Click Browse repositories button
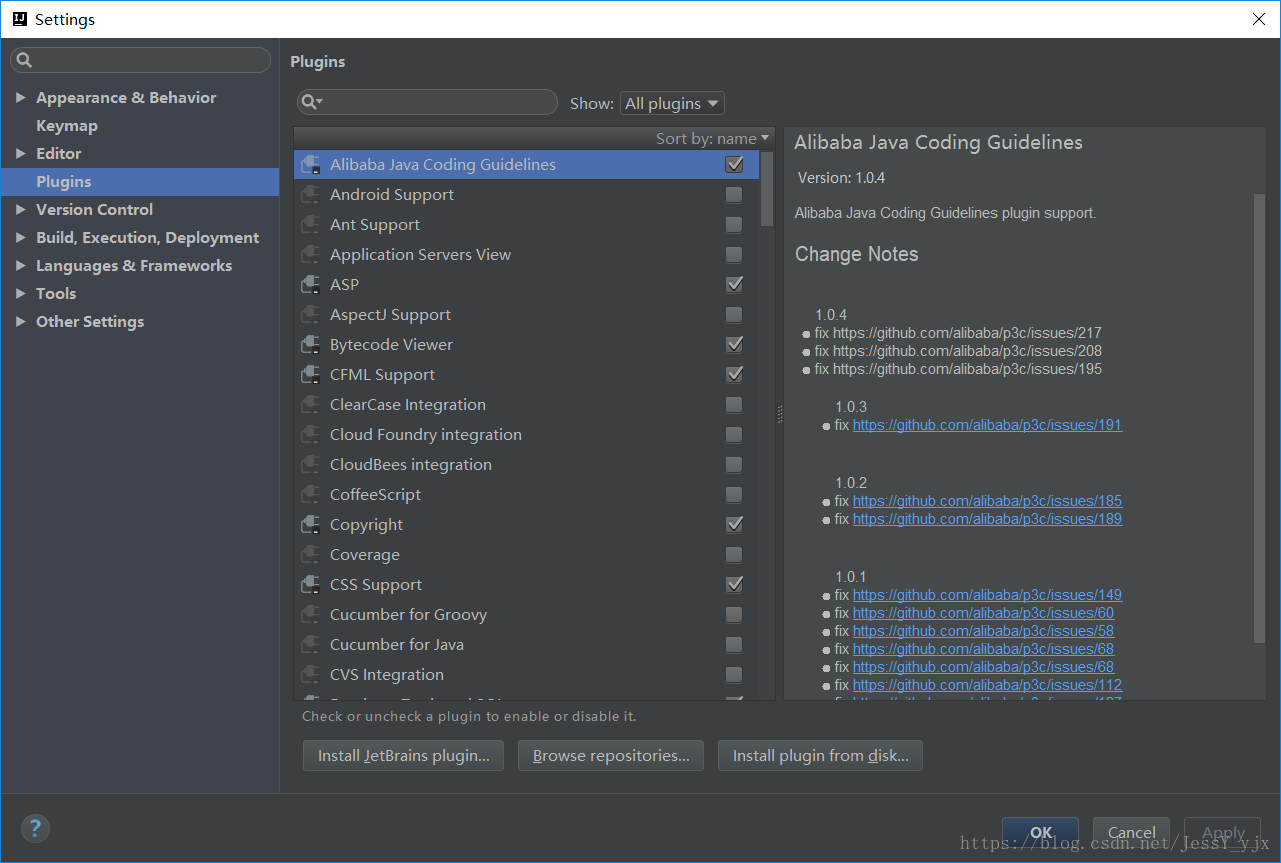 tap(611, 756)
